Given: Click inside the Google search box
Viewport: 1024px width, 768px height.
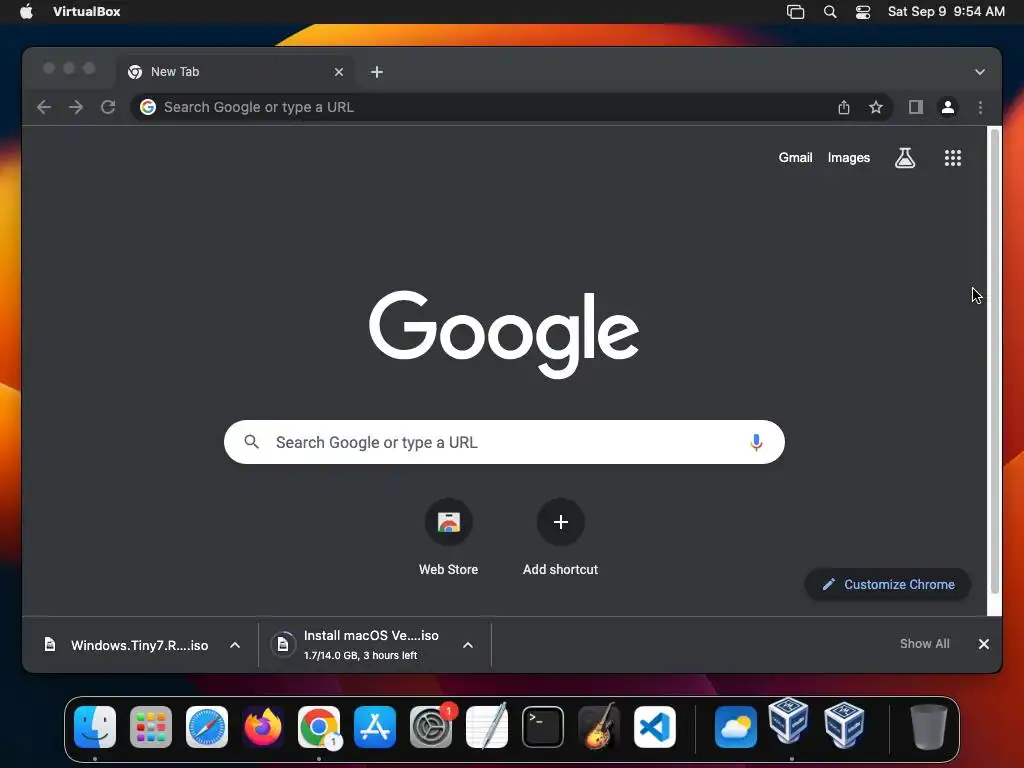Looking at the screenshot, I should 504,442.
